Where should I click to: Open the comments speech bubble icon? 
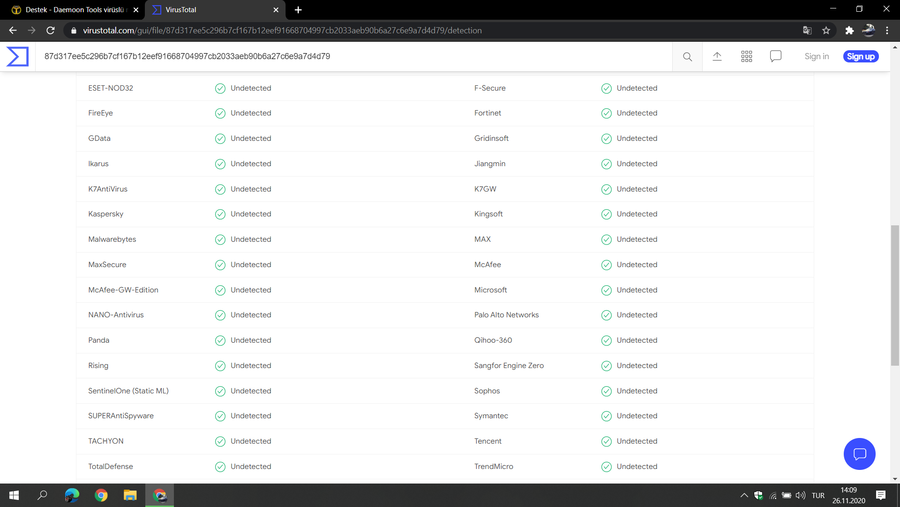[x=775, y=56]
